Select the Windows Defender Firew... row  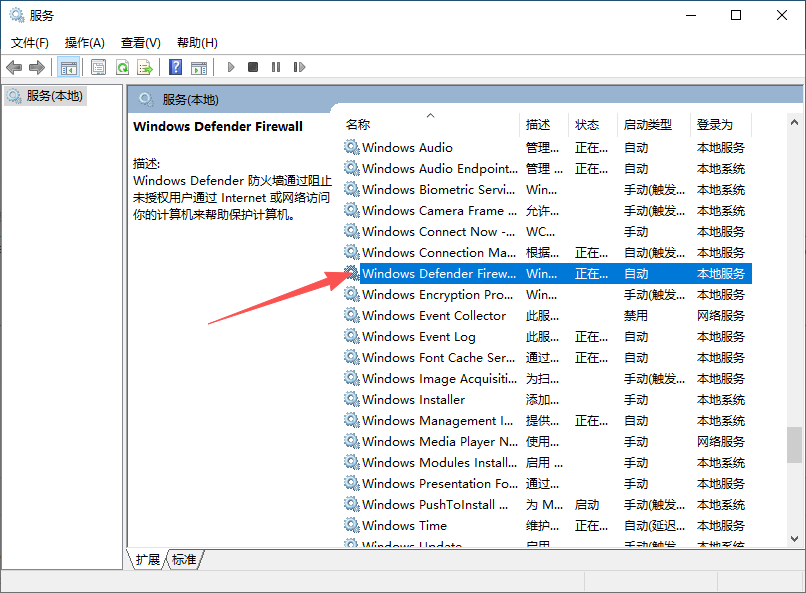pyautogui.click(x=547, y=273)
